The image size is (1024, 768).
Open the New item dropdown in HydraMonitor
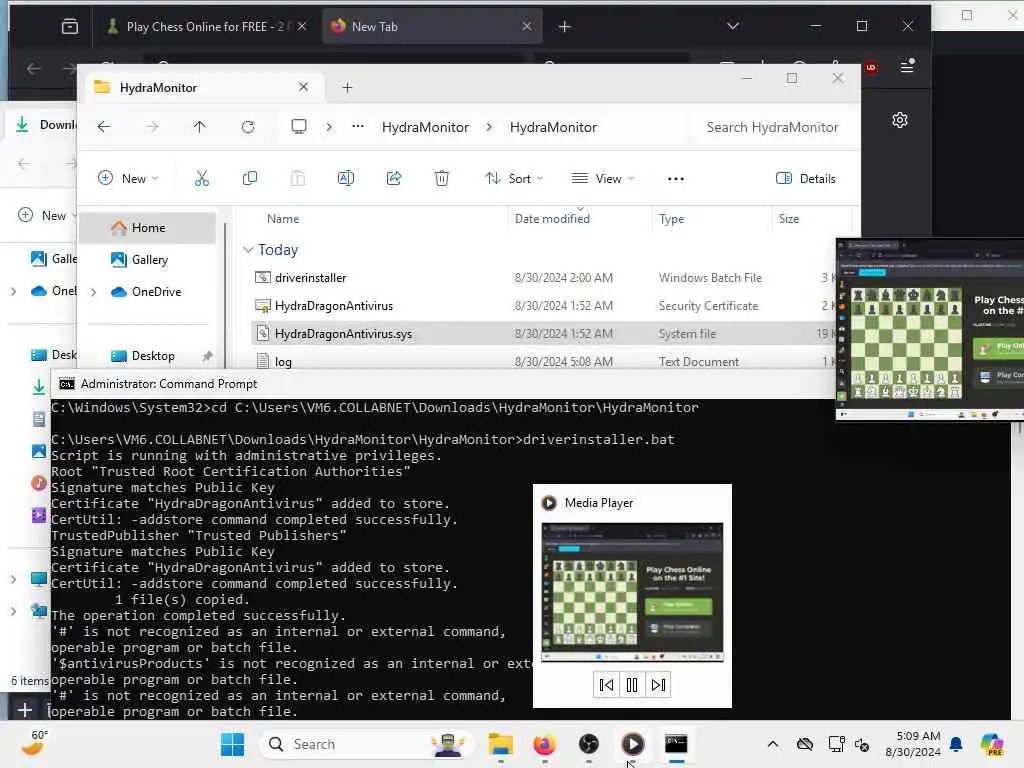coord(128,178)
